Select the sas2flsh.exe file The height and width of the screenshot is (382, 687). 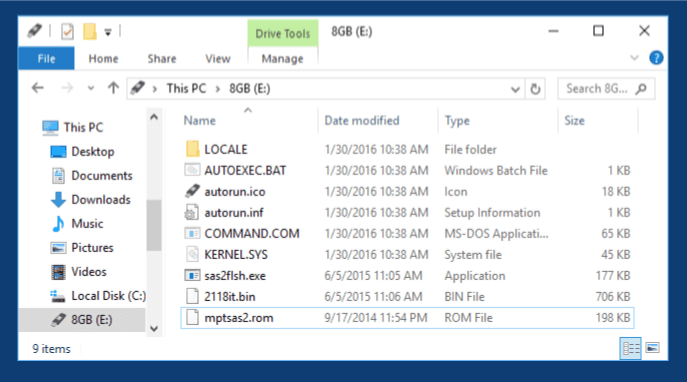coord(407,276)
